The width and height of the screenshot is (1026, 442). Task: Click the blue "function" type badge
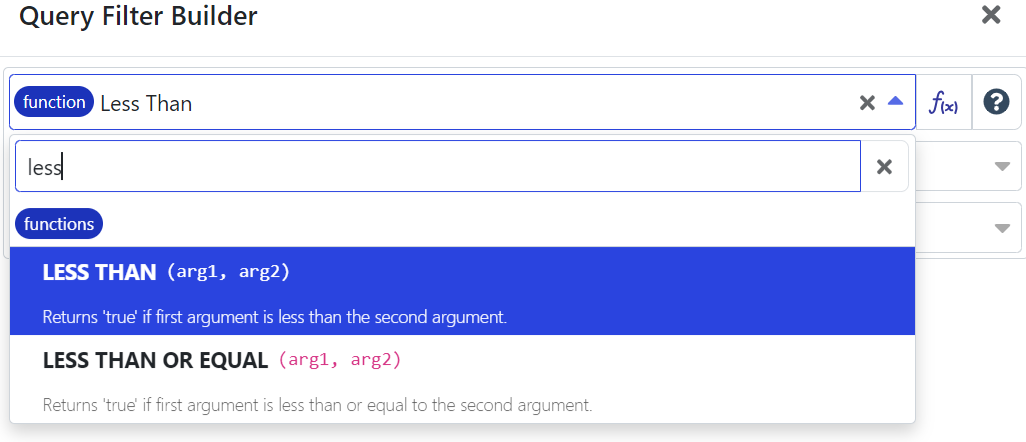54,102
